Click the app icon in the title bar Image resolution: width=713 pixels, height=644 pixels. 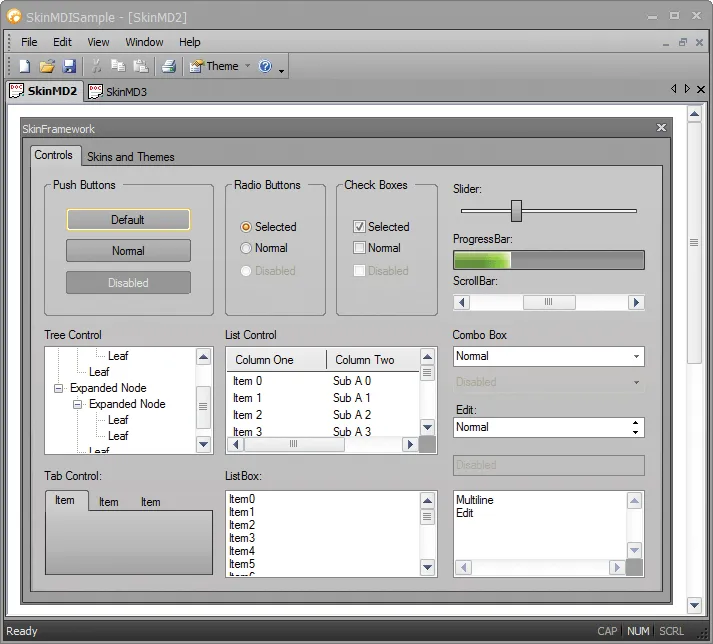click(14, 17)
